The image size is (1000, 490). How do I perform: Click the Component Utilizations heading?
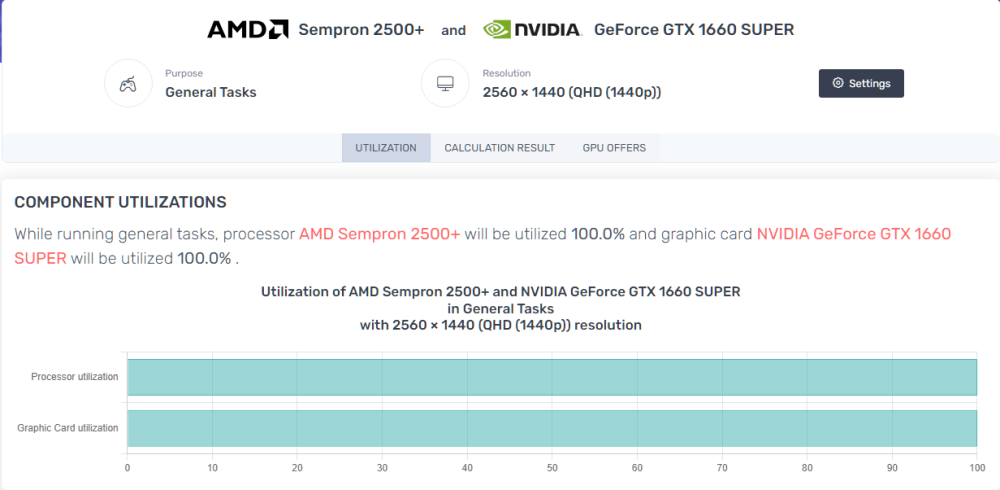point(120,202)
